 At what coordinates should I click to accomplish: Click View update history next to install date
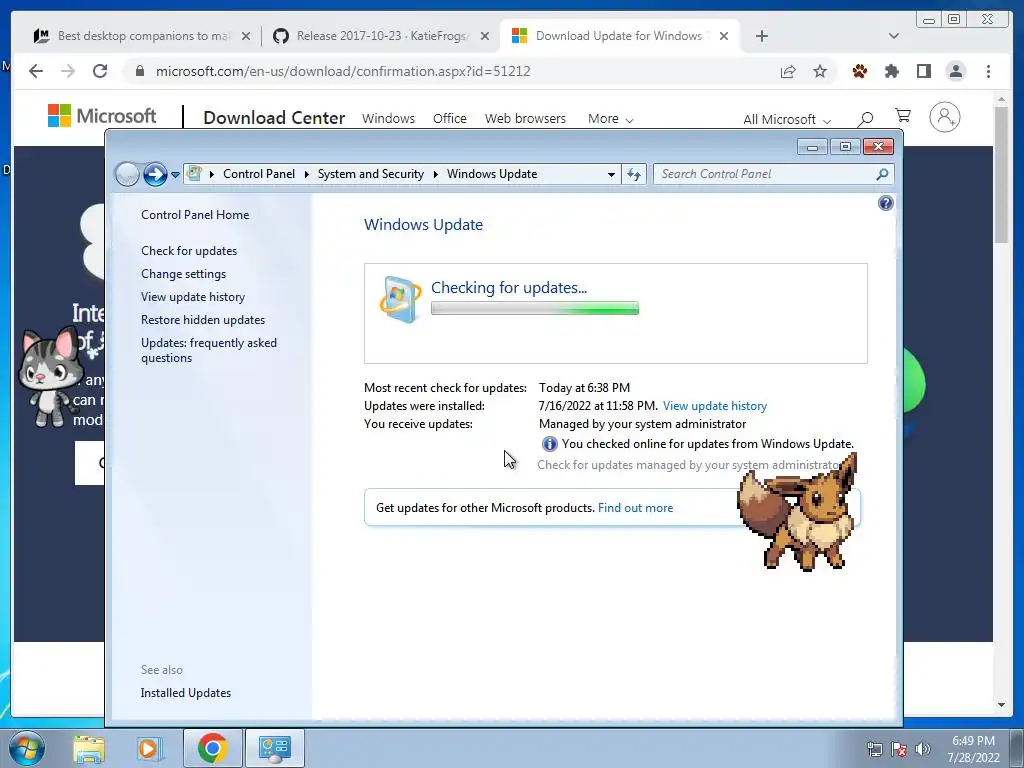click(714, 406)
